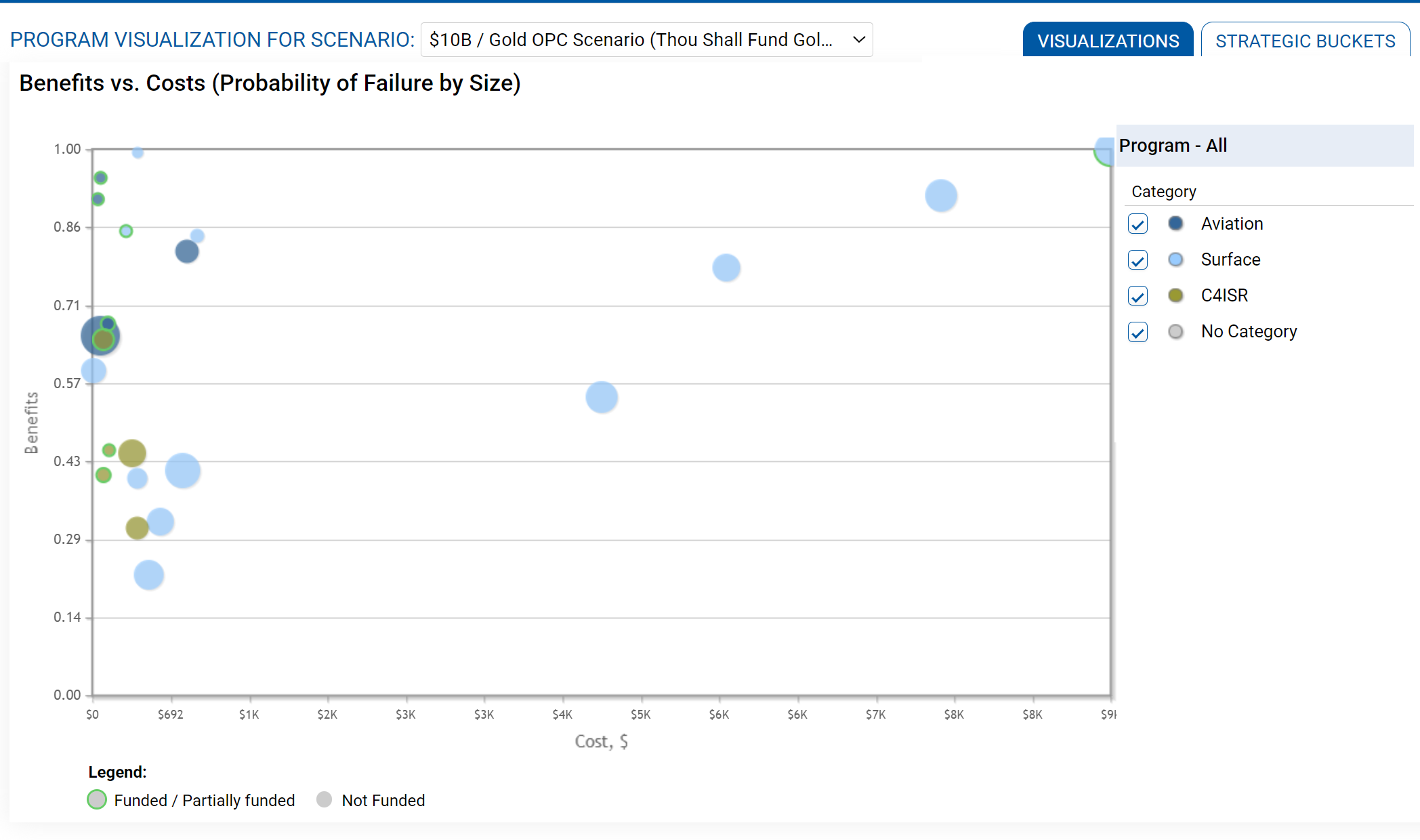Select the lowest Surface bubble near 0.22 benefits

click(x=149, y=575)
